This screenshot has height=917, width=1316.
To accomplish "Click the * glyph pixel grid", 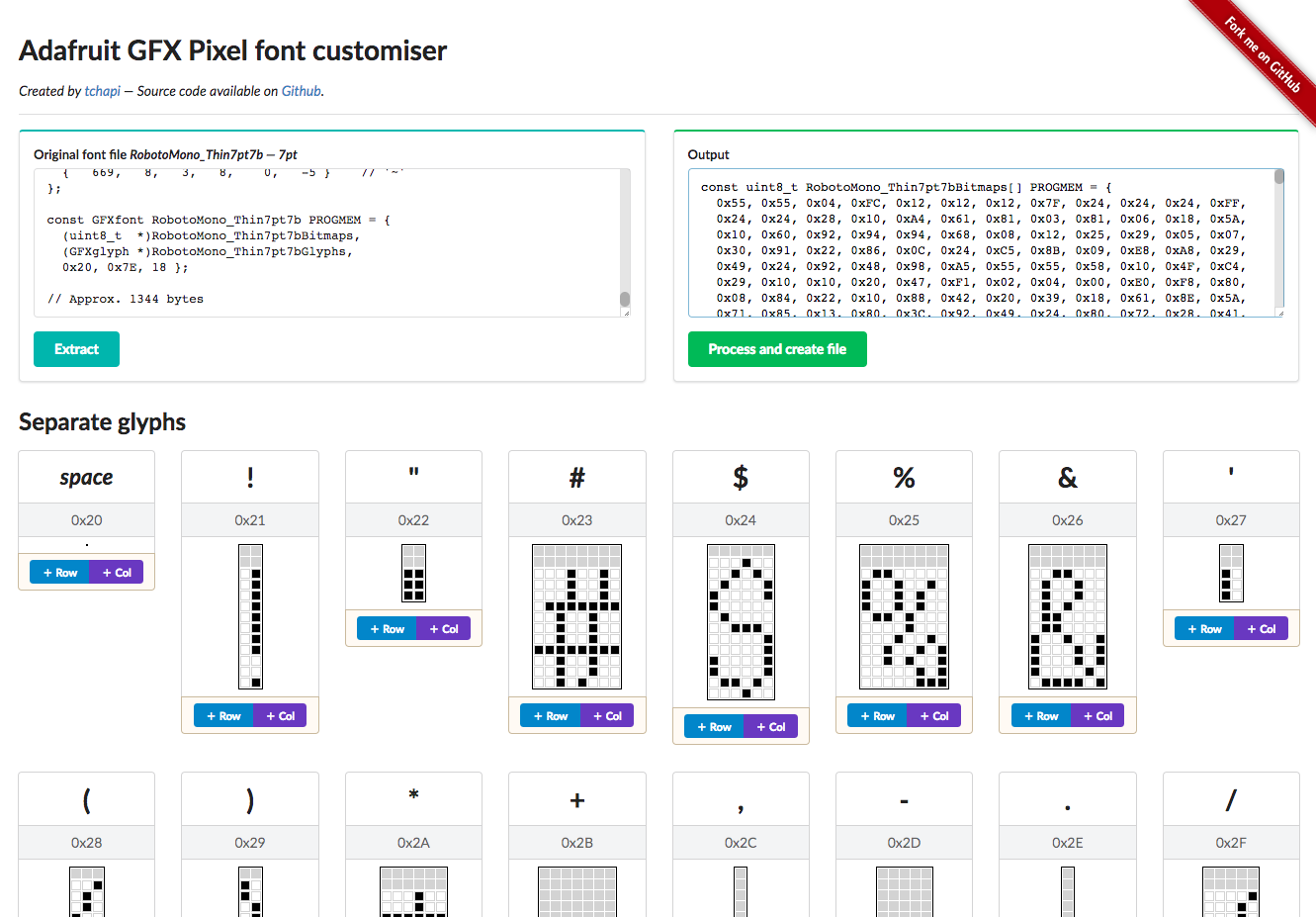I will pyautogui.click(x=413, y=891).
